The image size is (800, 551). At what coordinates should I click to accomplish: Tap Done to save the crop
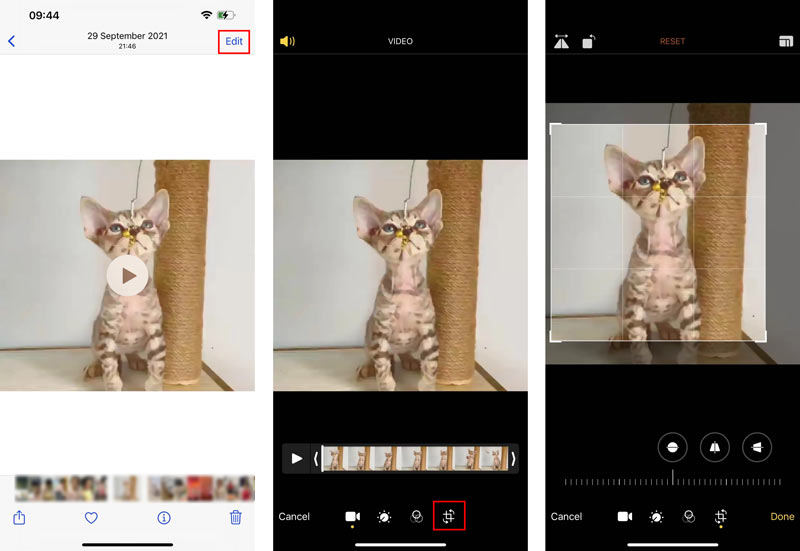pos(782,516)
